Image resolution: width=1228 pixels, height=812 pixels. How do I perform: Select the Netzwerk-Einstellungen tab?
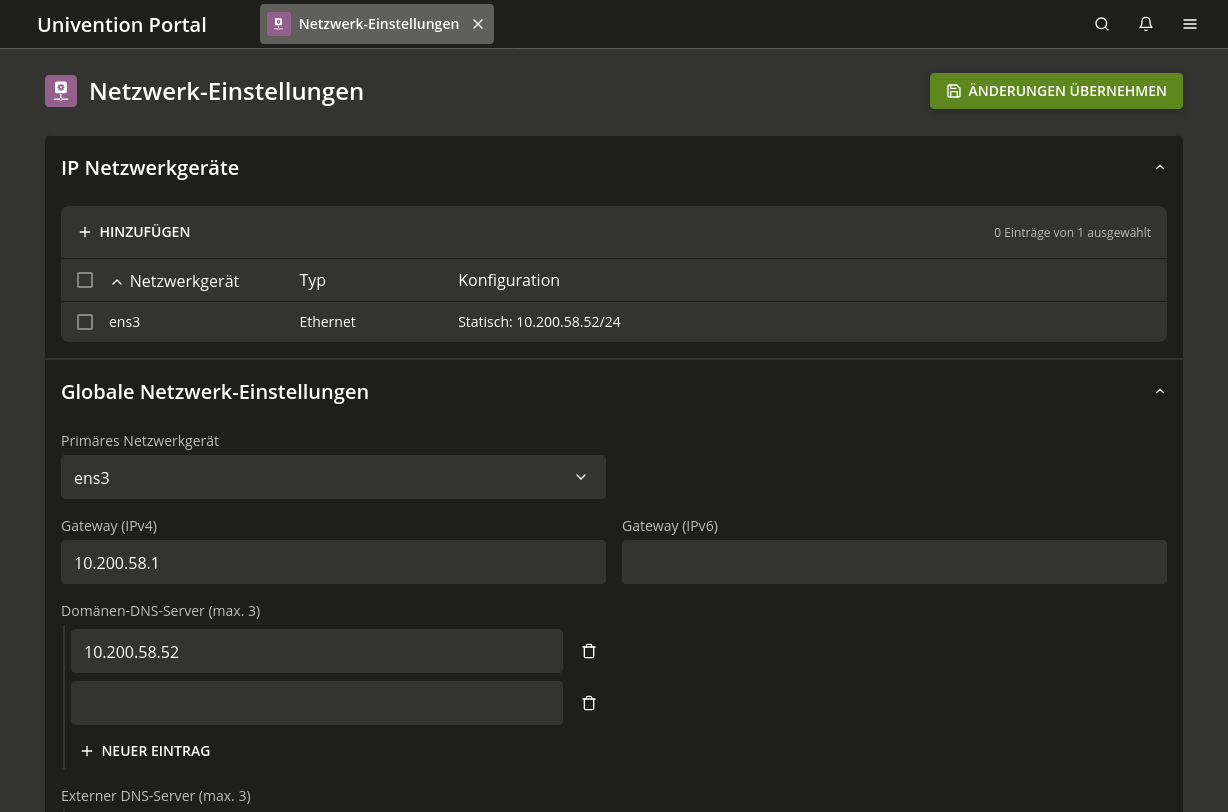pyautogui.click(x=378, y=23)
